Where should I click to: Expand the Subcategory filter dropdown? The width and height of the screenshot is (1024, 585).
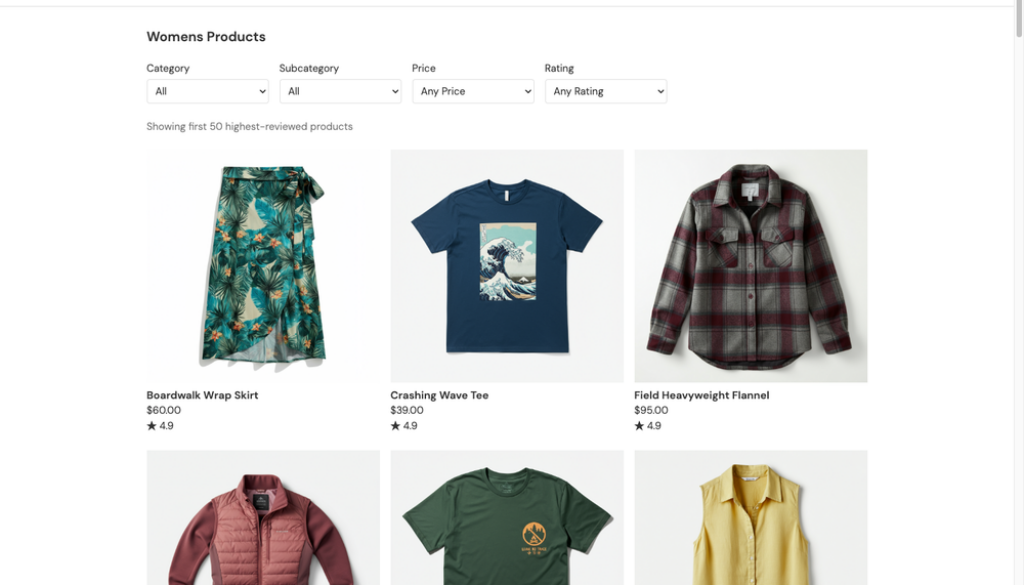pos(340,91)
